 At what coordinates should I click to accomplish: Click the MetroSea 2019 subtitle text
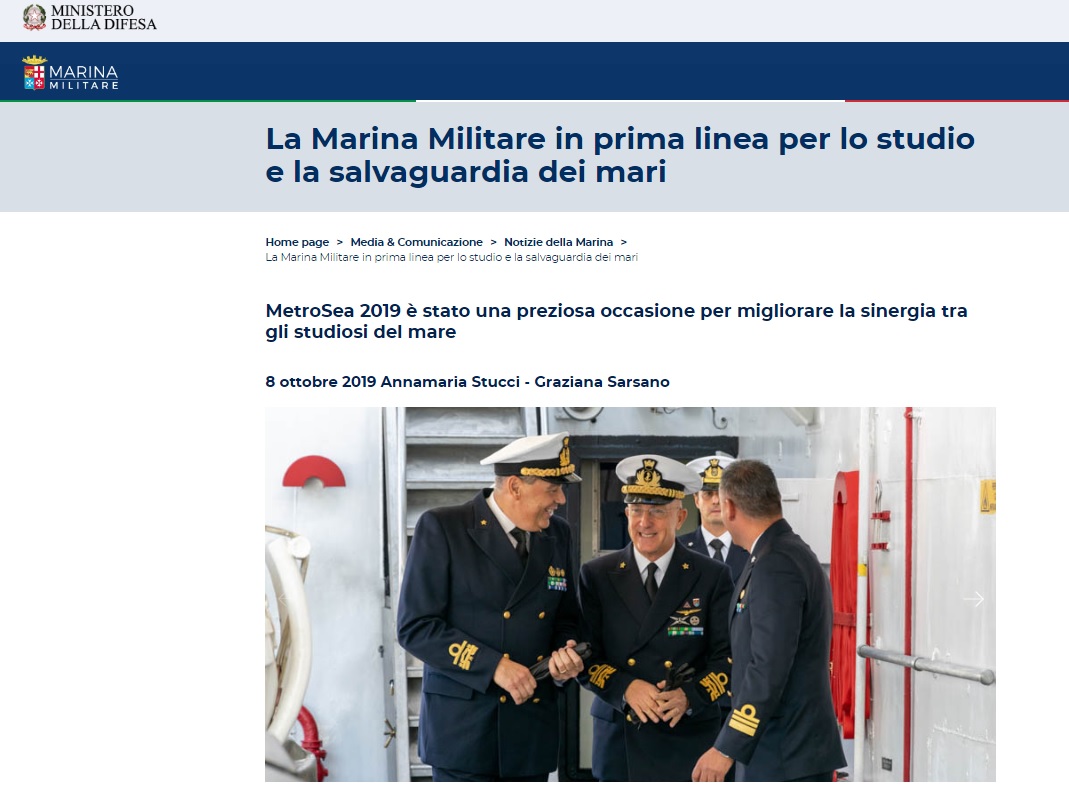coord(616,321)
